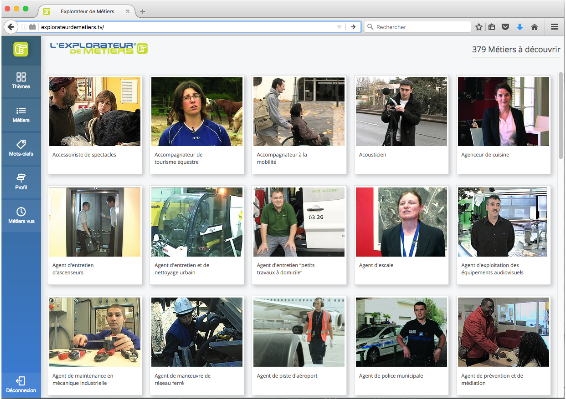Image resolution: width=566 pixels, height=399 pixels.
Task: Open the nettoyage urbain job thumbnail
Action: tap(197, 222)
